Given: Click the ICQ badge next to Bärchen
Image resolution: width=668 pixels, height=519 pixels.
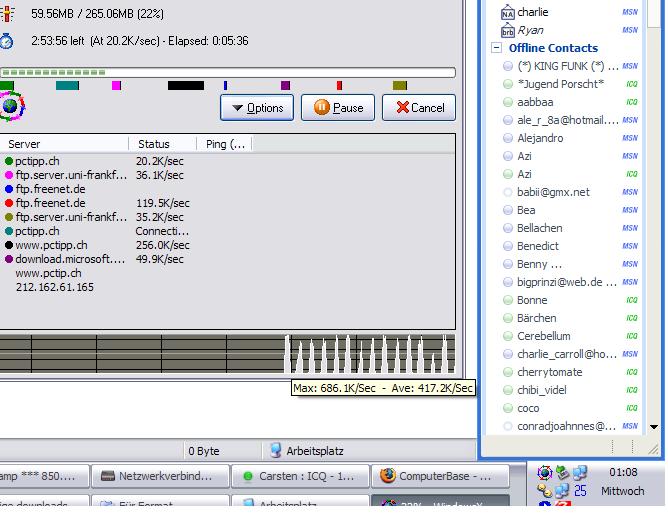Looking at the screenshot, I should coord(632,318).
